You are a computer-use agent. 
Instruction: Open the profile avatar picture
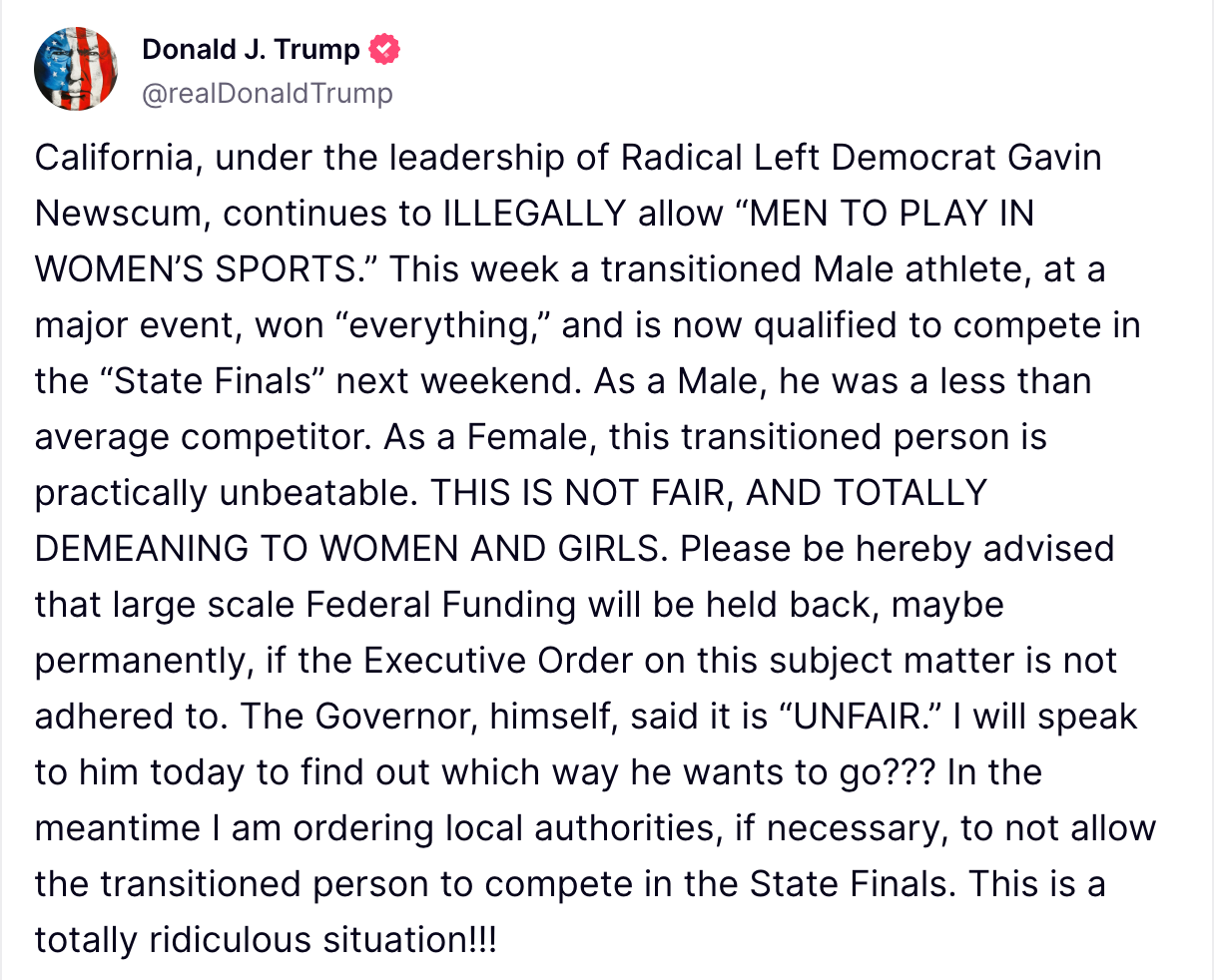pyautogui.click(x=76, y=69)
